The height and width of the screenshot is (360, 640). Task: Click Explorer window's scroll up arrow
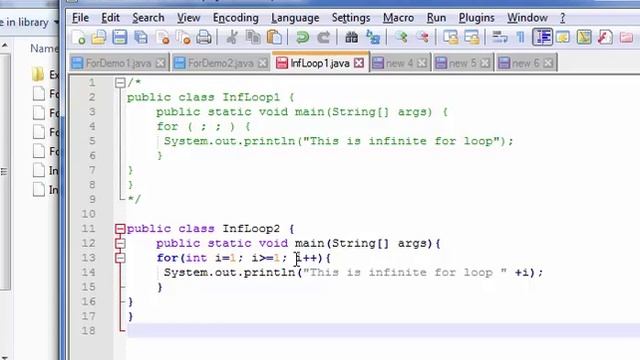point(5,45)
